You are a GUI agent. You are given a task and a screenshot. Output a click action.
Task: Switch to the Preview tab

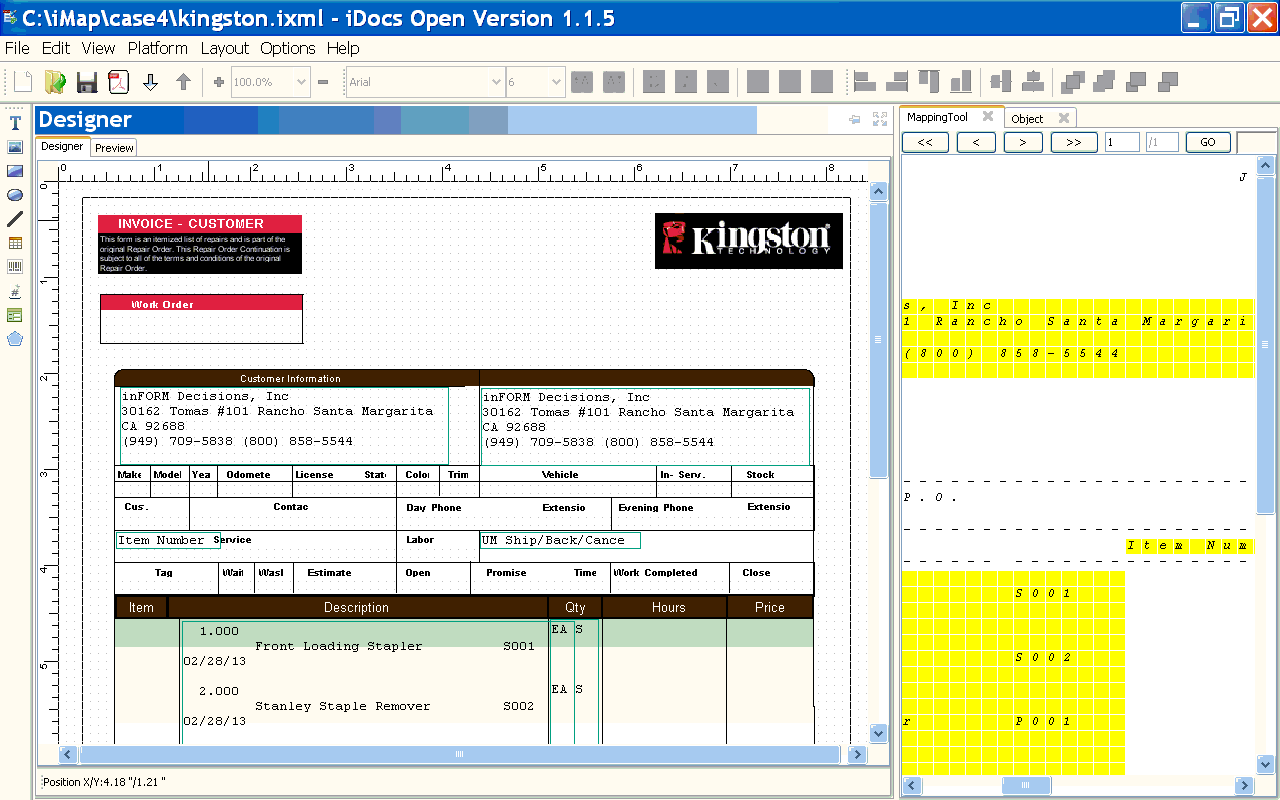coord(113,147)
